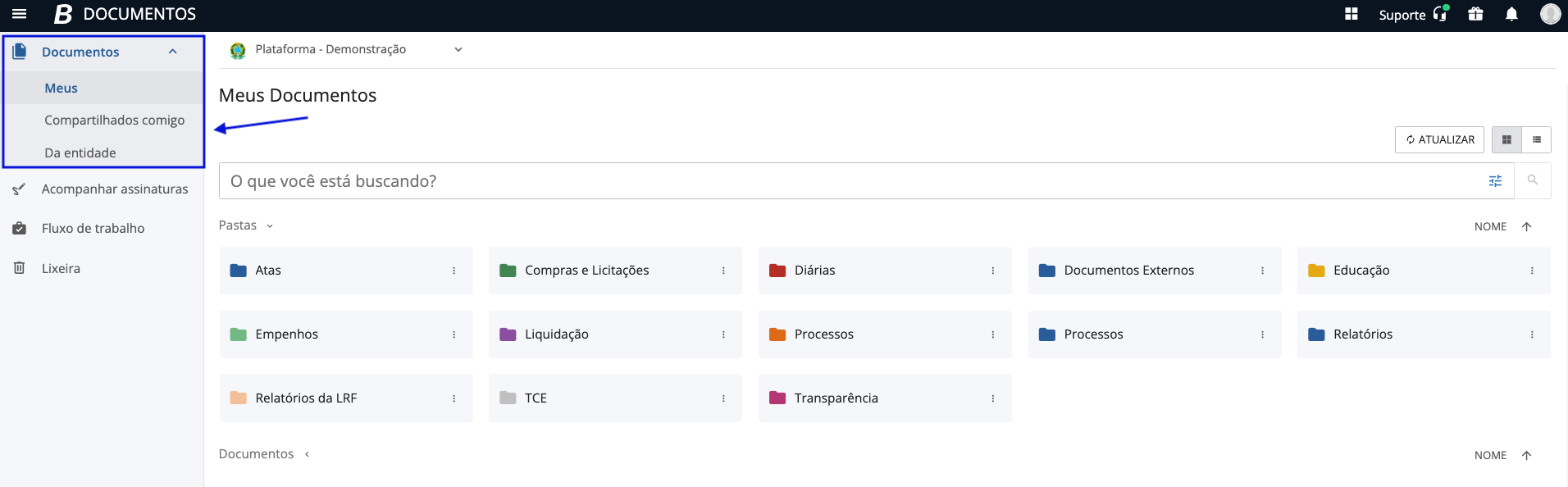Toggle folder sort order arrow by NOME
Screen dimensions: 1568x487
pos(1526,227)
